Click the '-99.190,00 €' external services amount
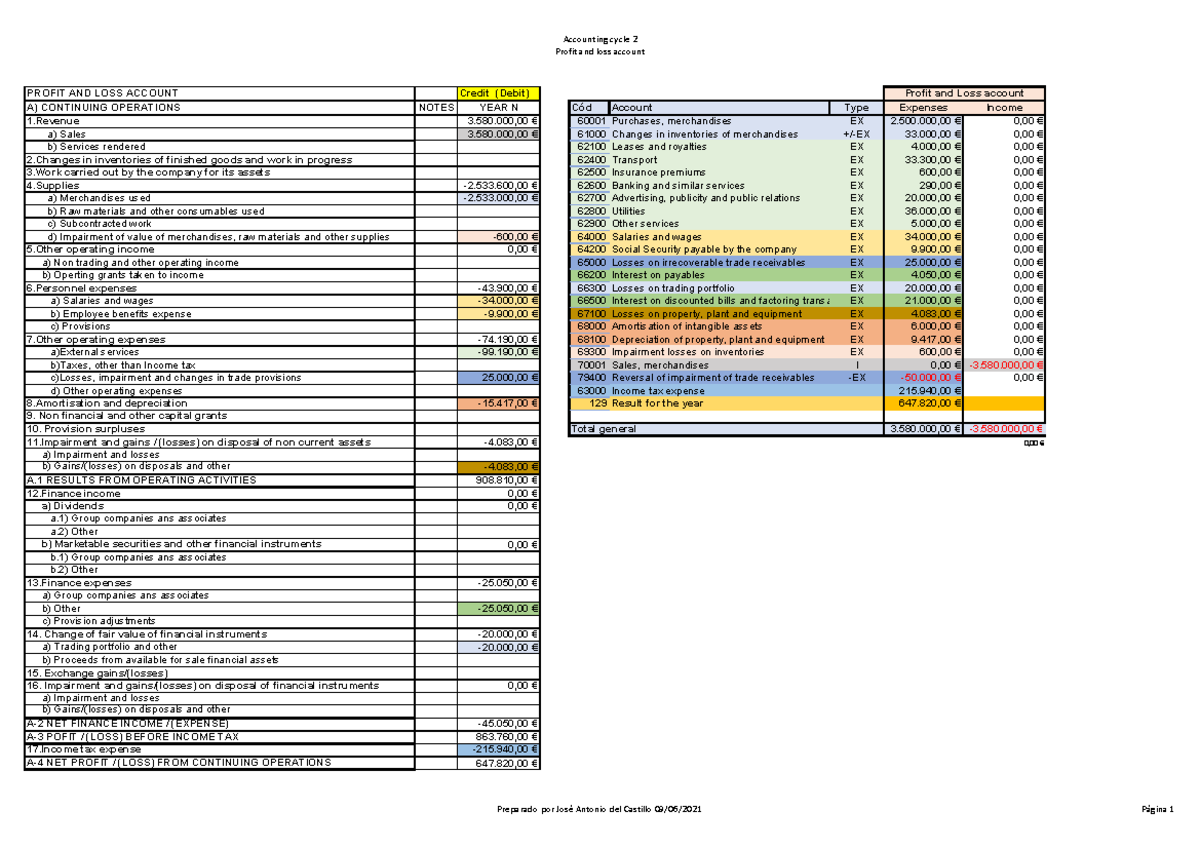1200x849 pixels. 498,352
